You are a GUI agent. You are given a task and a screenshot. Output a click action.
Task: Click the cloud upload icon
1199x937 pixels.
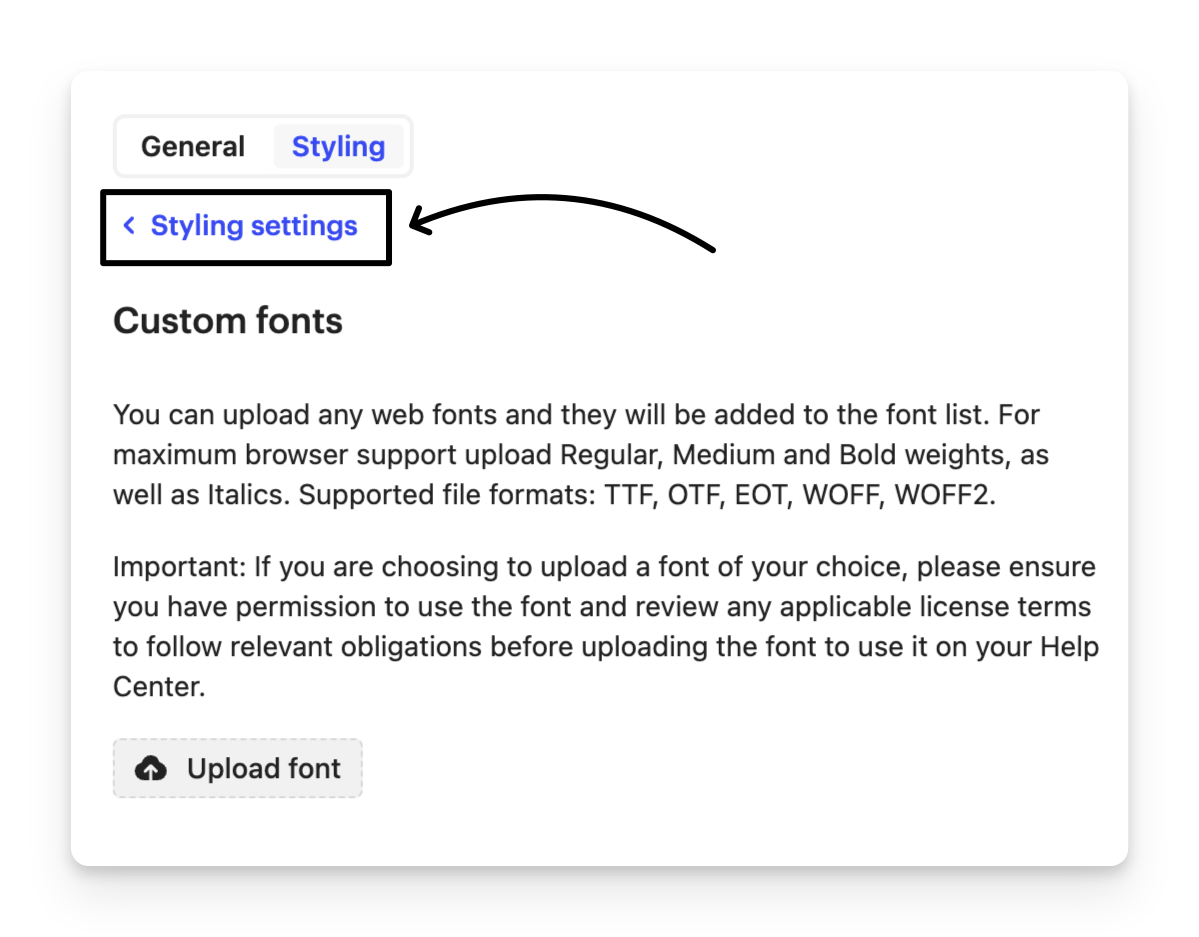(x=150, y=768)
